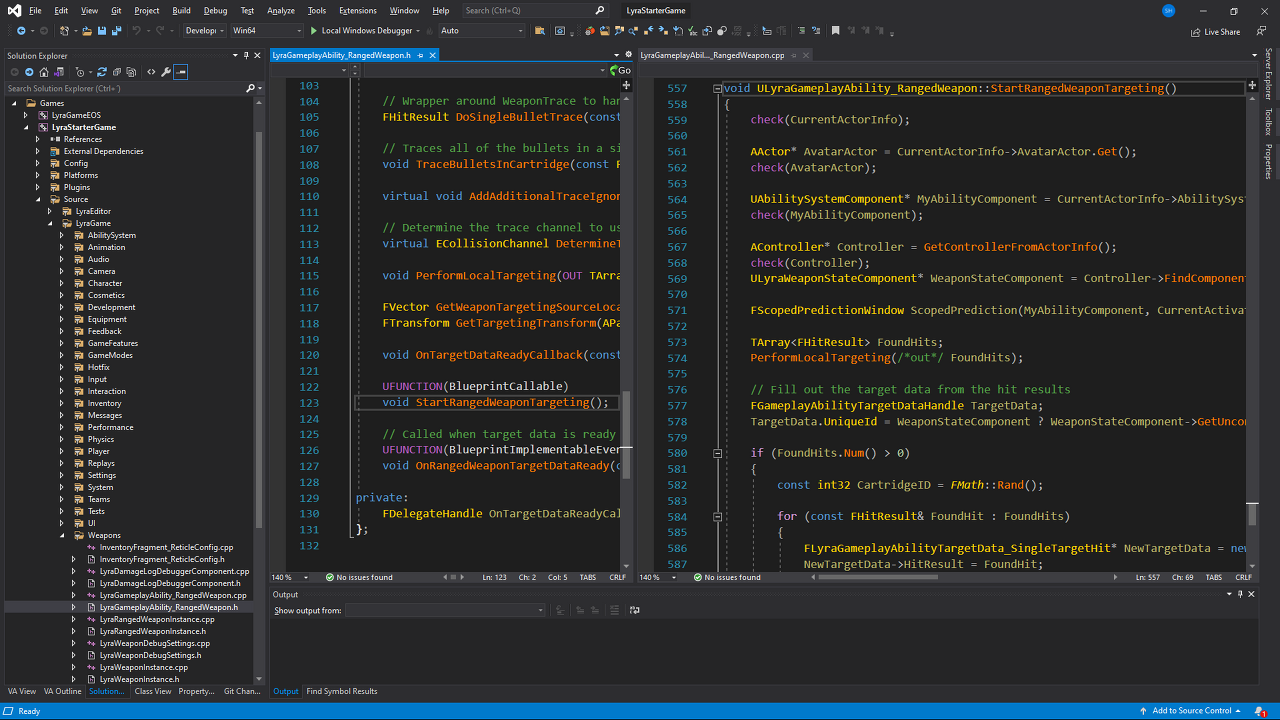The height and width of the screenshot is (720, 1280).
Task: Click the Open File toolbar icon
Action: point(86,31)
